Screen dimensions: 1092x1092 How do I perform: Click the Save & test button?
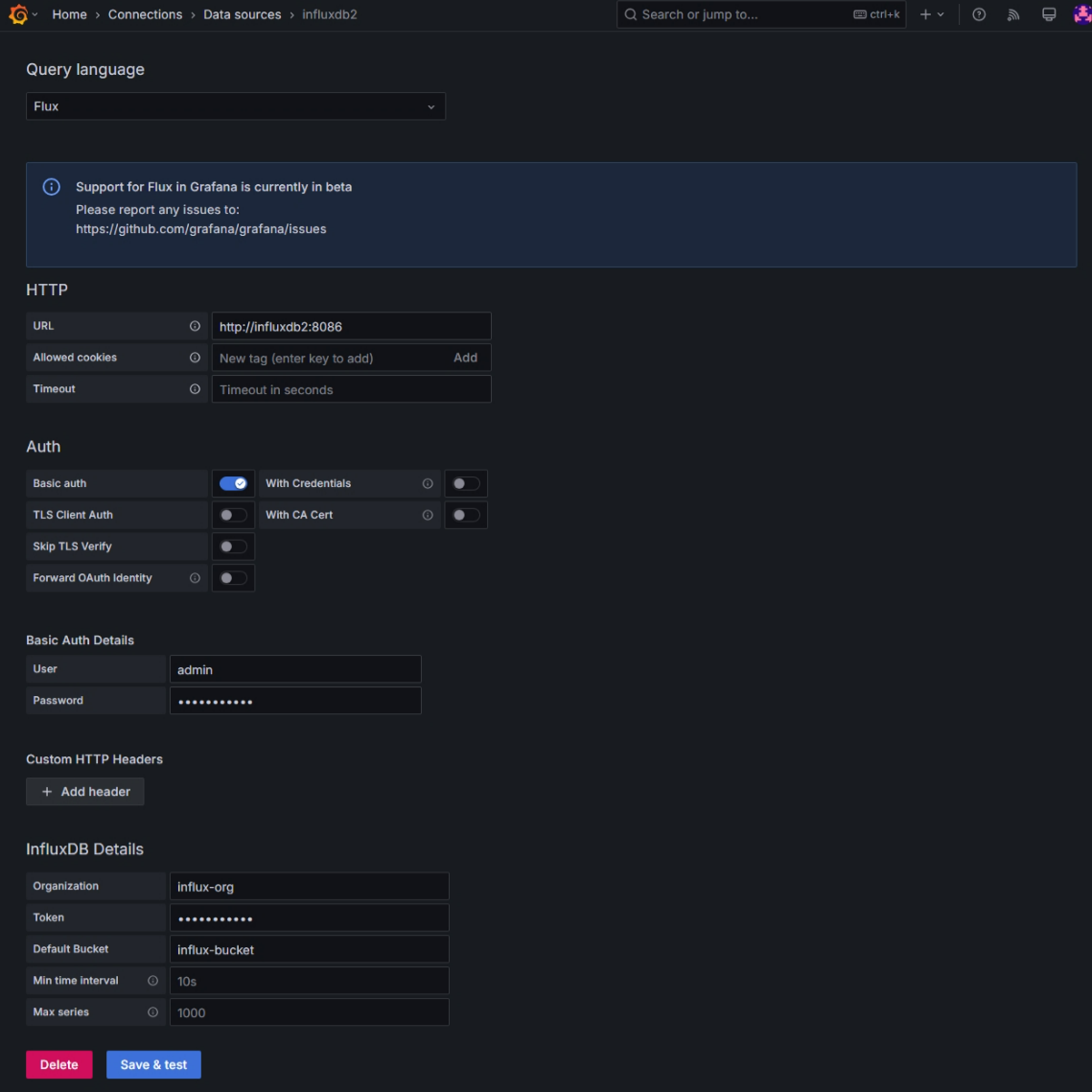(154, 1064)
